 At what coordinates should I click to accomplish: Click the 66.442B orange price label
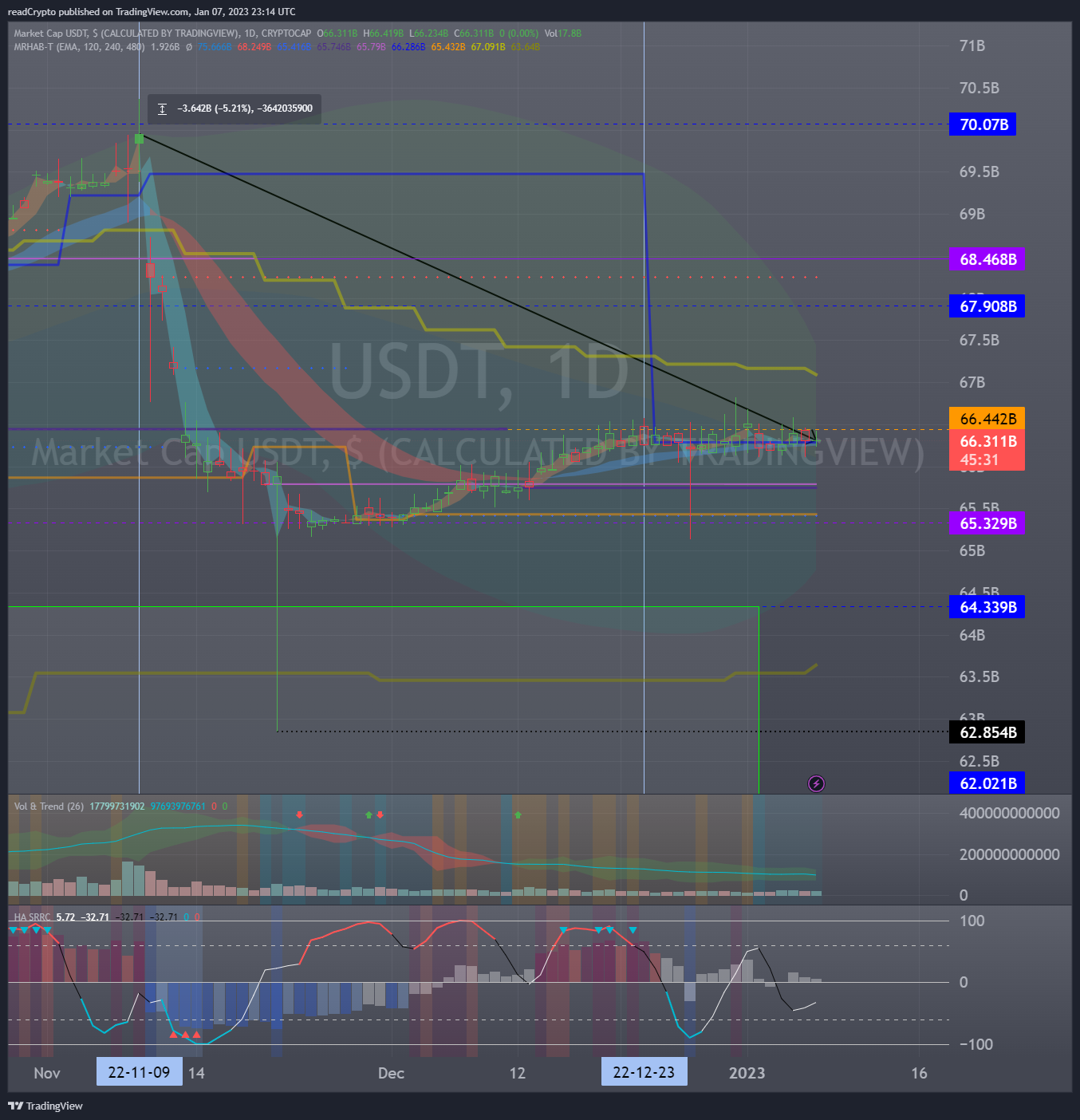(x=987, y=419)
